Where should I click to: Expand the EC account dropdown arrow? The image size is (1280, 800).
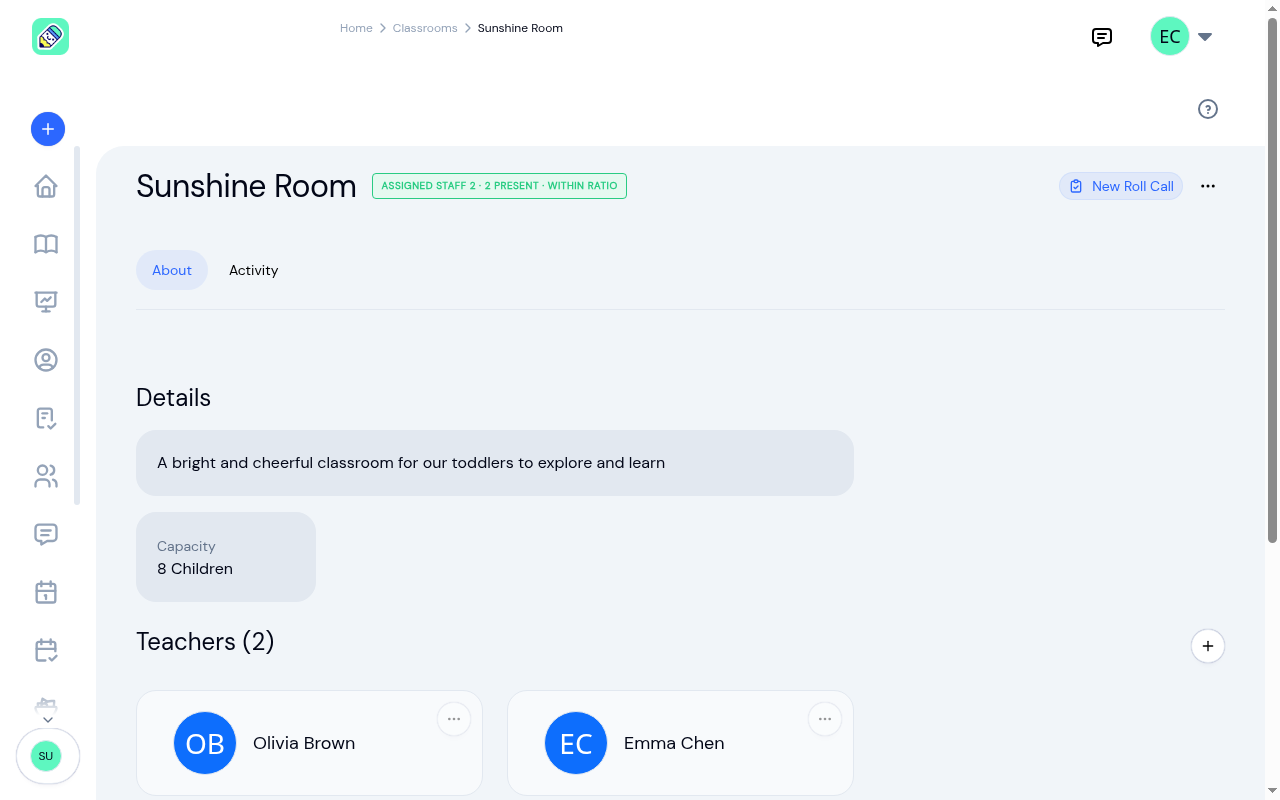(x=1205, y=37)
